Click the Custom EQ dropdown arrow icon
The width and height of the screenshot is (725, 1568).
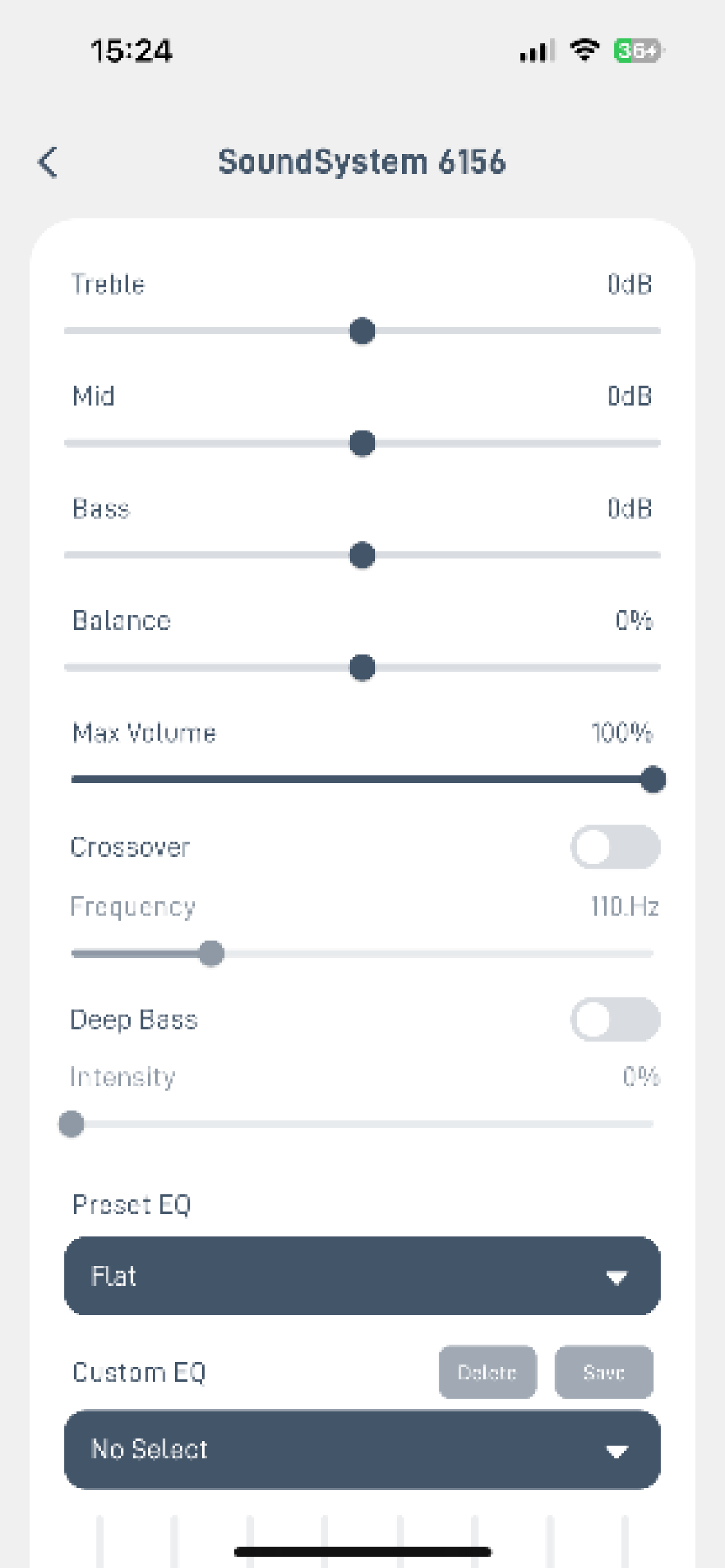click(x=617, y=1452)
